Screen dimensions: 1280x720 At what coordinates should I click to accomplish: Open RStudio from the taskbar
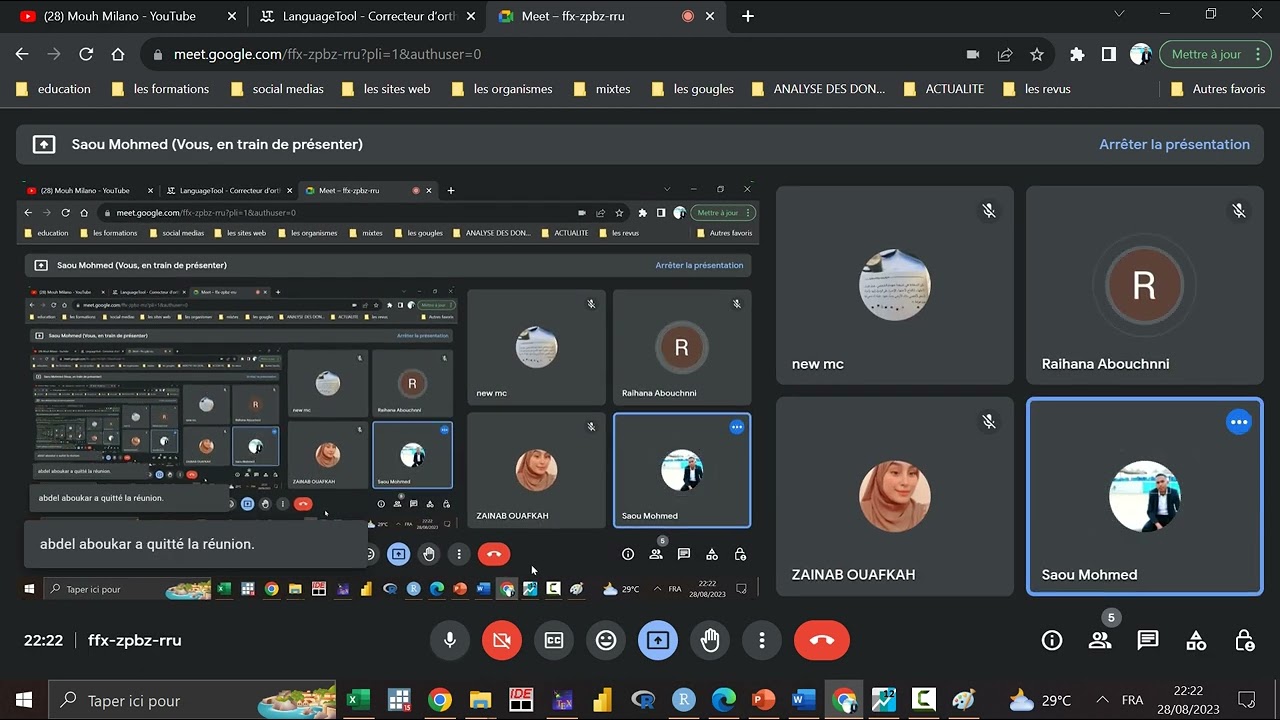pyautogui.click(x=683, y=700)
